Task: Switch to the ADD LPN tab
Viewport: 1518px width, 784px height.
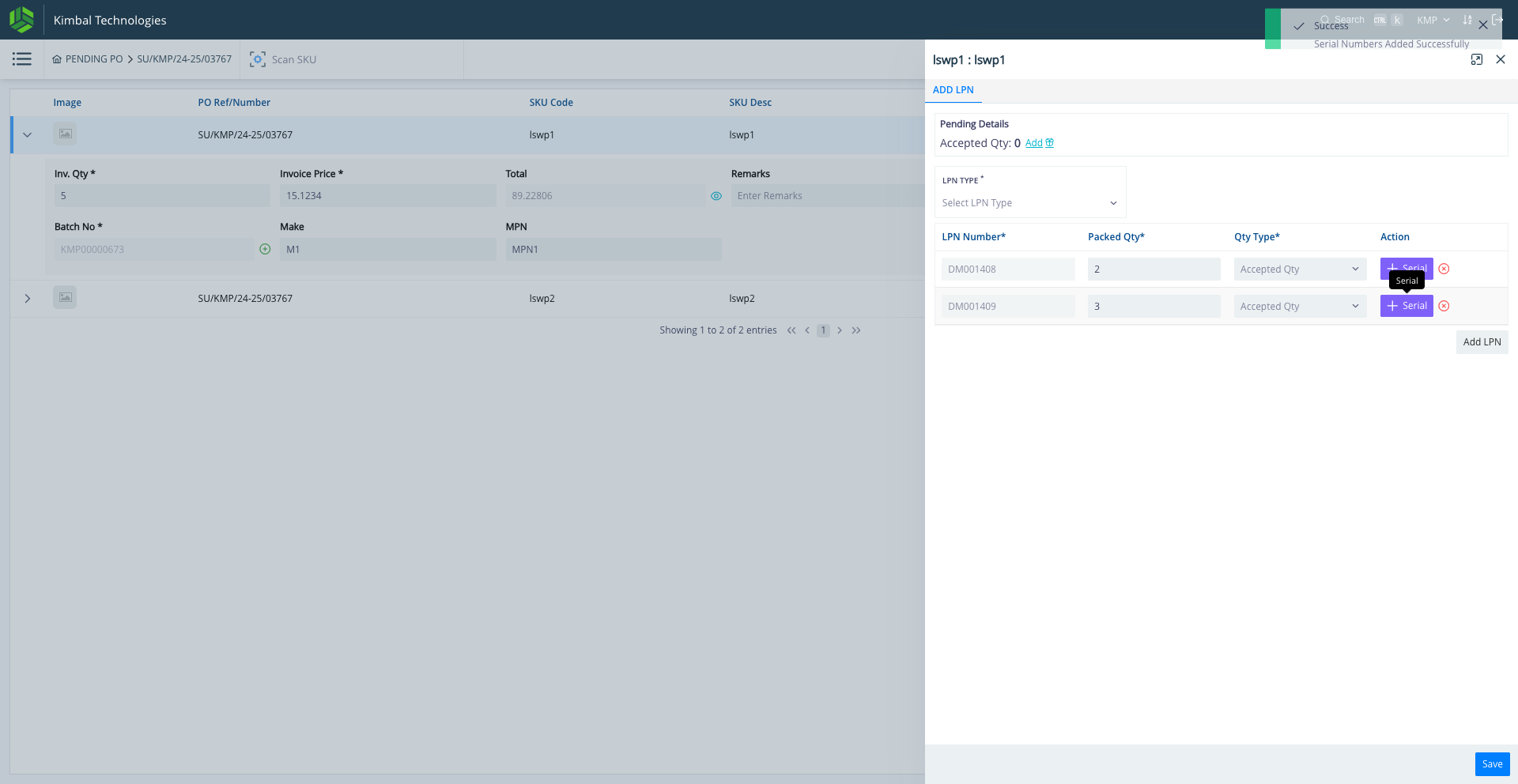Action: [953, 90]
